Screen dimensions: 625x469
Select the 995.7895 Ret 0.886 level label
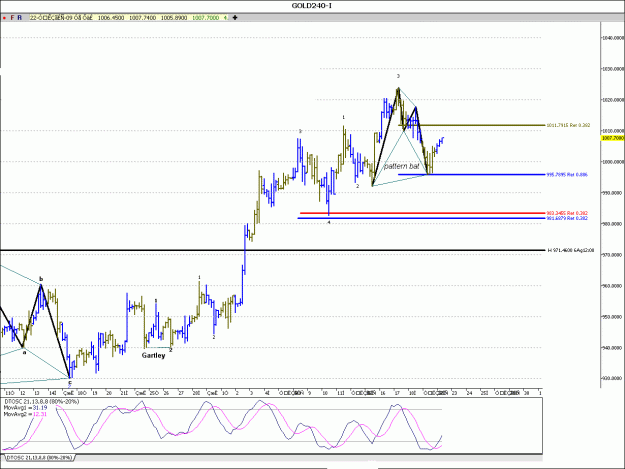(x=566, y=175)
